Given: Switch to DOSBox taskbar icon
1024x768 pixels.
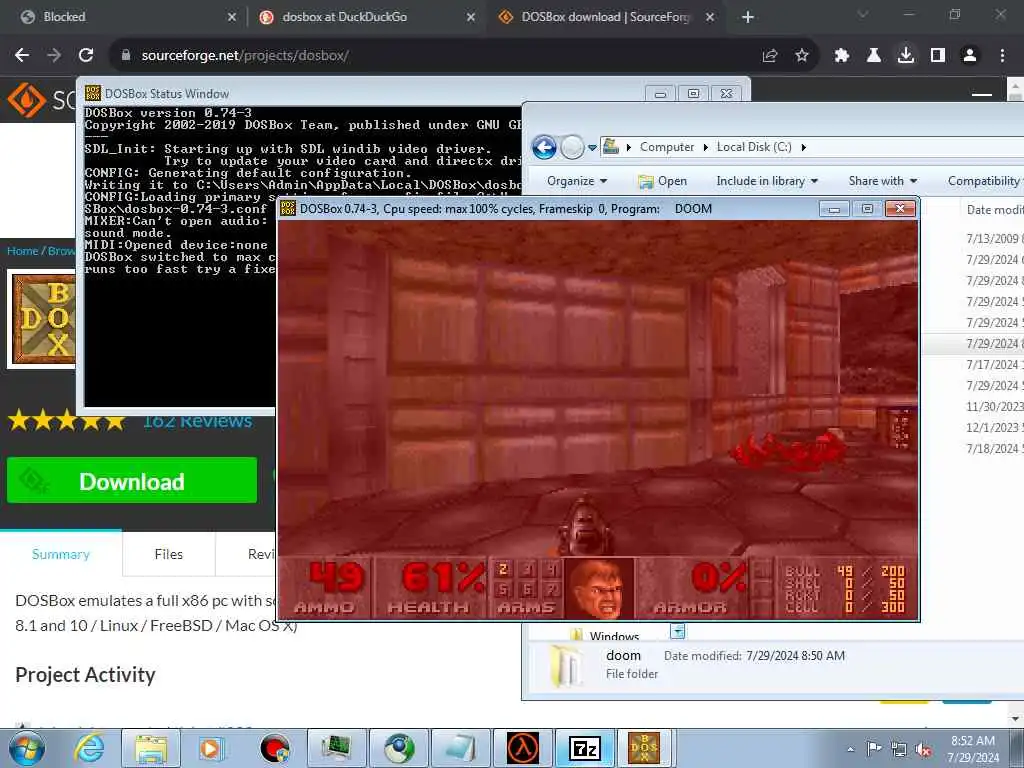Looking at the screenshot, I should (x=644, y=748).
